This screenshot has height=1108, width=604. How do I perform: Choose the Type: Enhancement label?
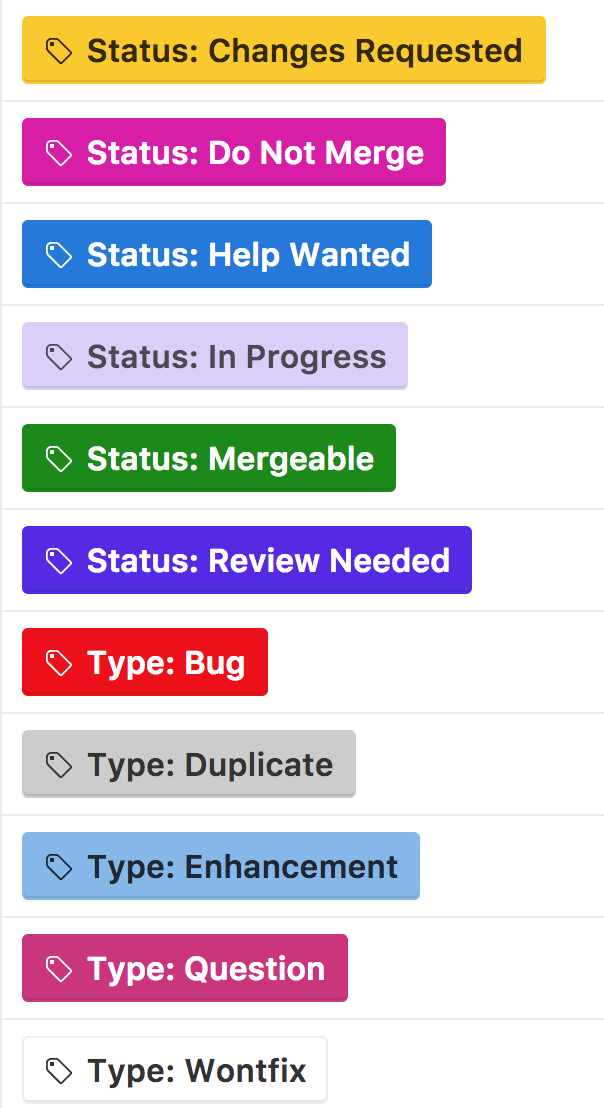pyautogui.click(x=220, y=866)
